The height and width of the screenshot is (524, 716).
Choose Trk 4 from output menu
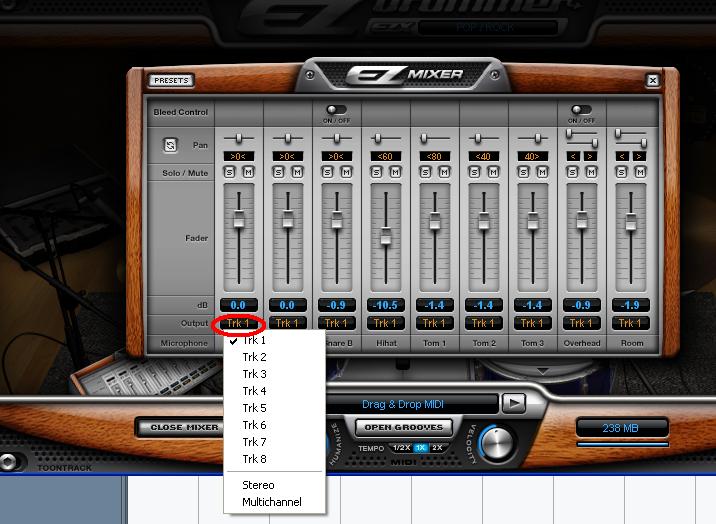point(274,391)
